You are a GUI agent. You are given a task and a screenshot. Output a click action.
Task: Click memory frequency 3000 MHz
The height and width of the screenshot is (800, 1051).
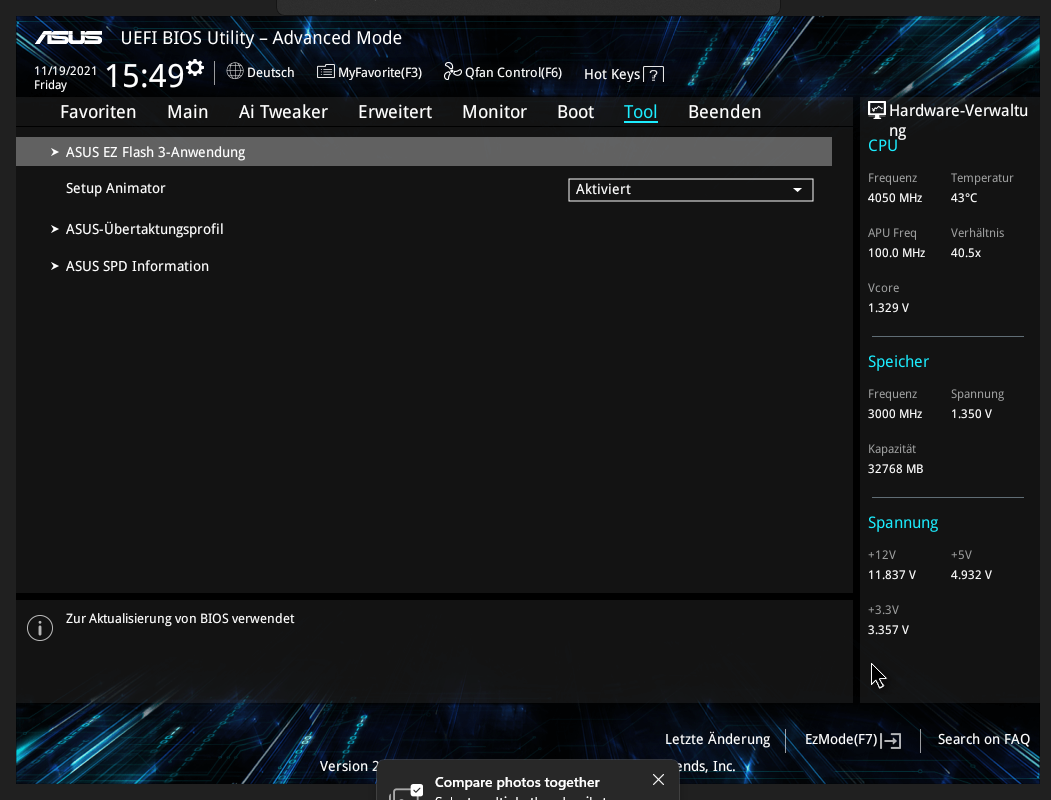coord(895,413)
